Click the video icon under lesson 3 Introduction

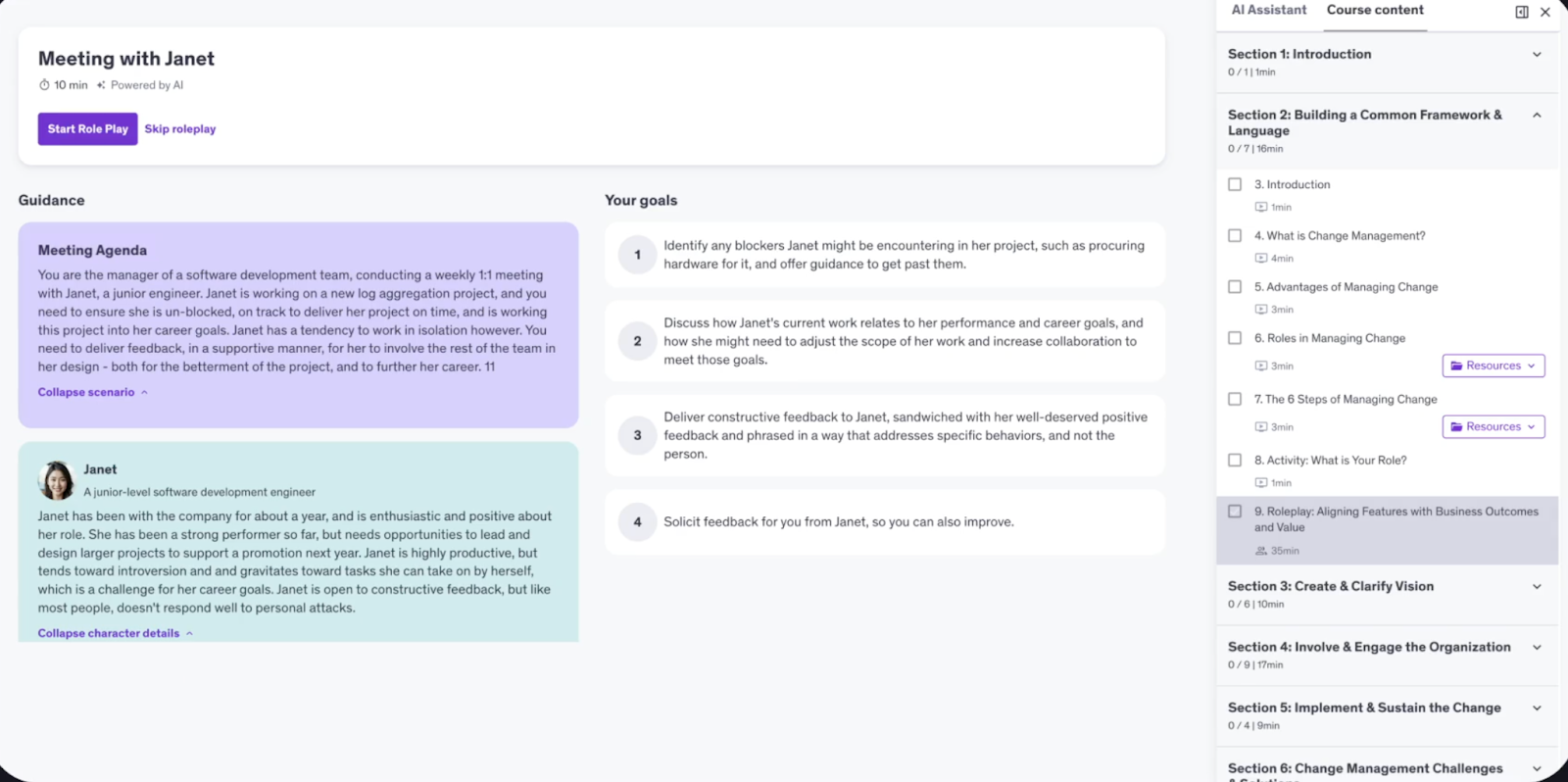[1261, 207]
